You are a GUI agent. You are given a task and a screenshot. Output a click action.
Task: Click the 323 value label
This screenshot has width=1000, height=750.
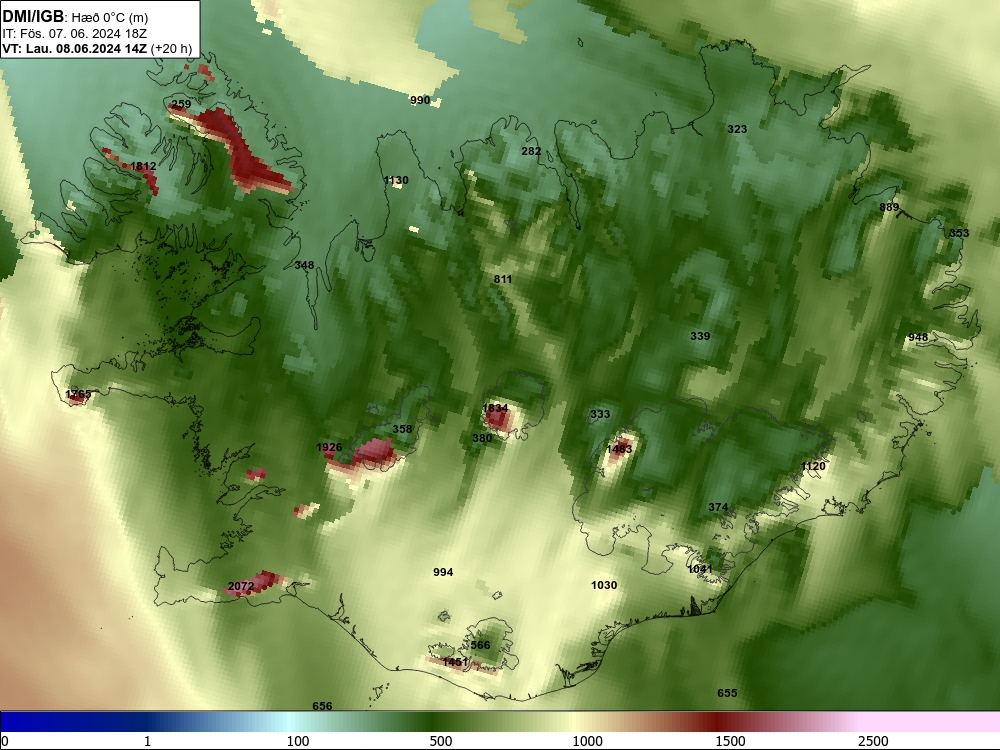737,129
